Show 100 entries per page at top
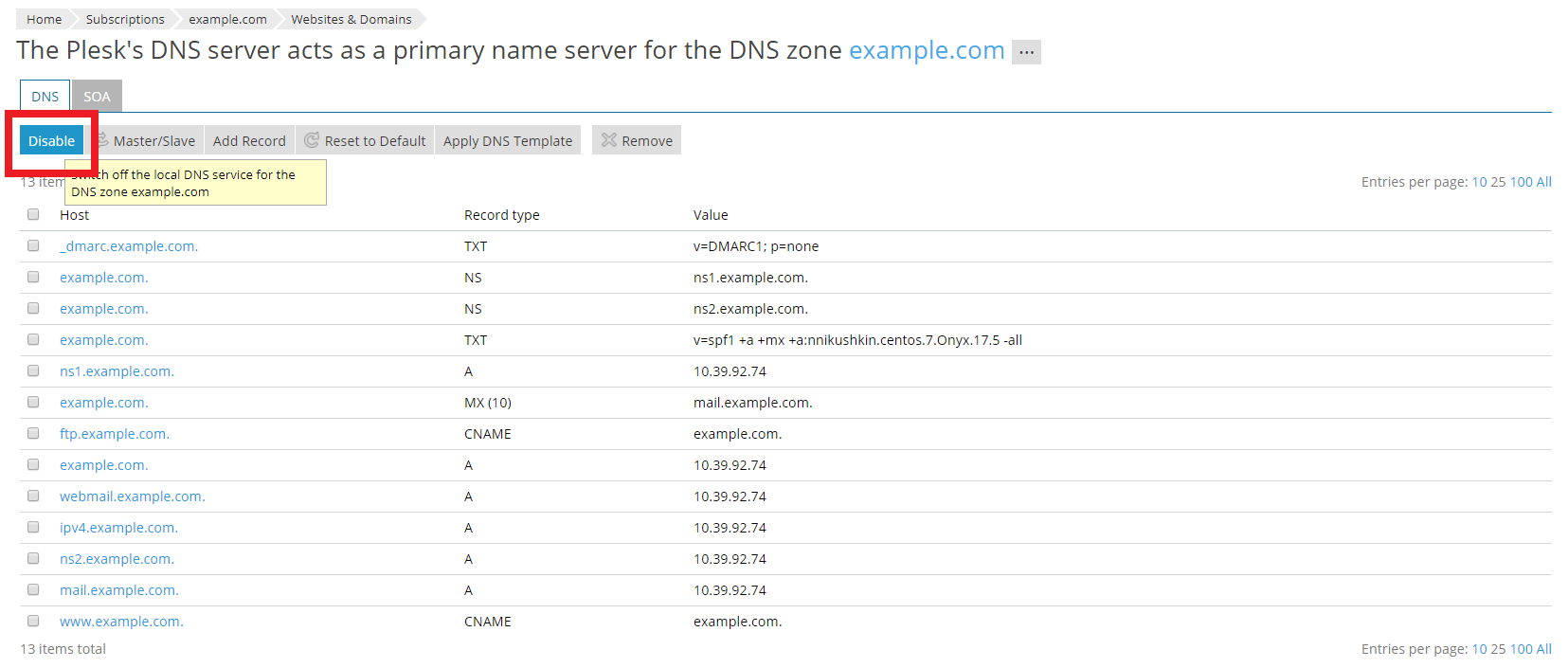 pyautogui.click(x=1520, y=182)
